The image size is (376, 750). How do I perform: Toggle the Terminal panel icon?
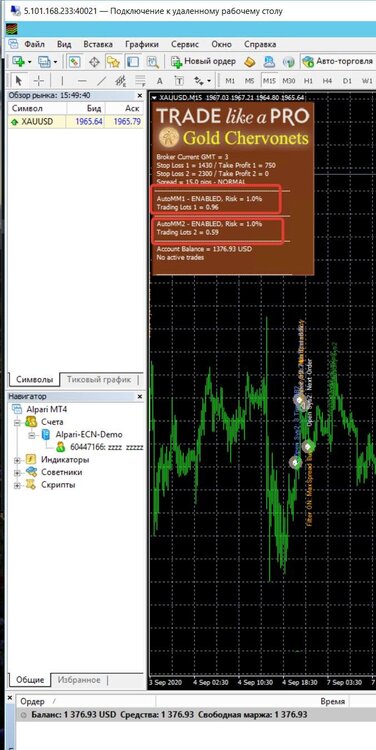(132, 61)
